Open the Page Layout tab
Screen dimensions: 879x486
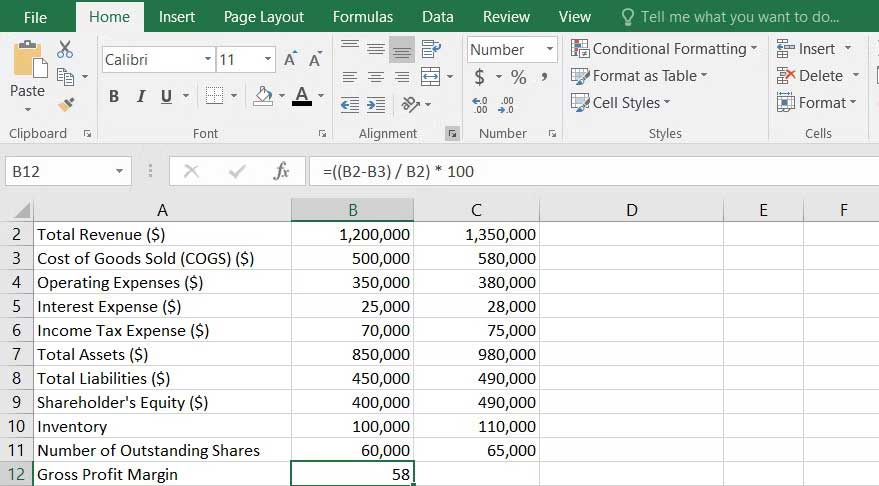[x=264, y=17]
